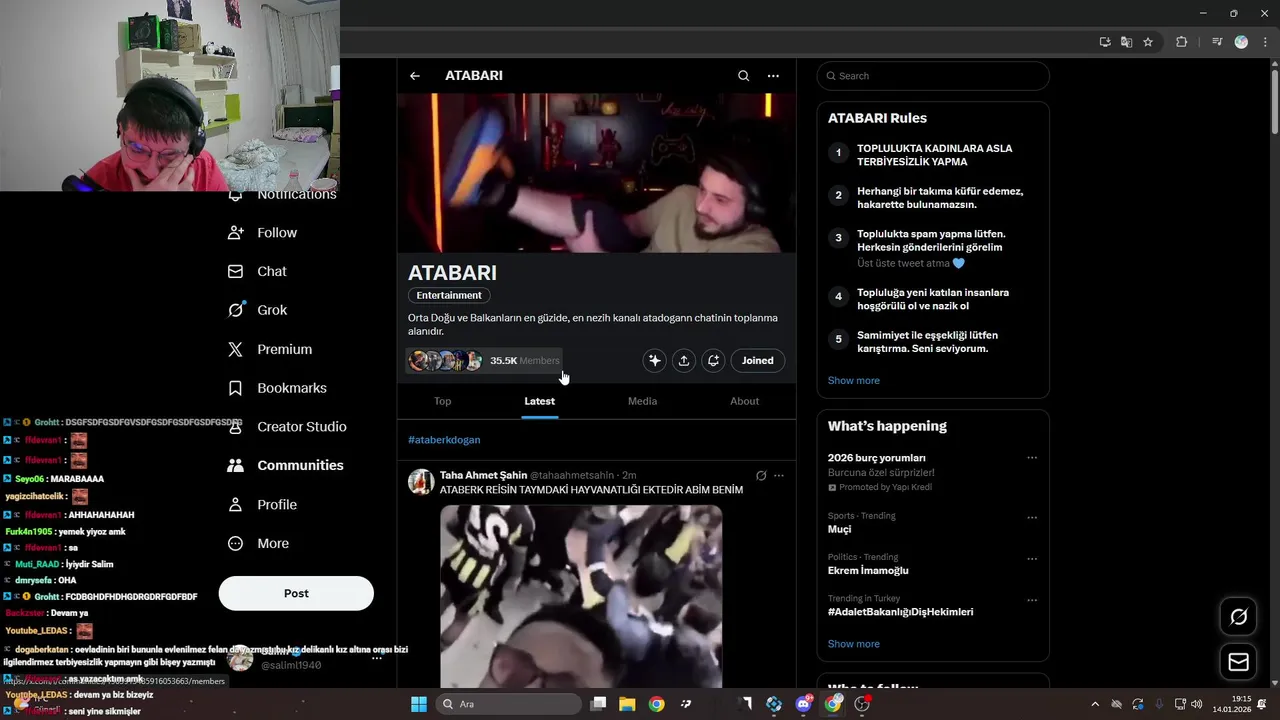Open the 2026 burç yorumları promoted trend
This screenshot has height=720, width=1280.
tap(933, 472)
